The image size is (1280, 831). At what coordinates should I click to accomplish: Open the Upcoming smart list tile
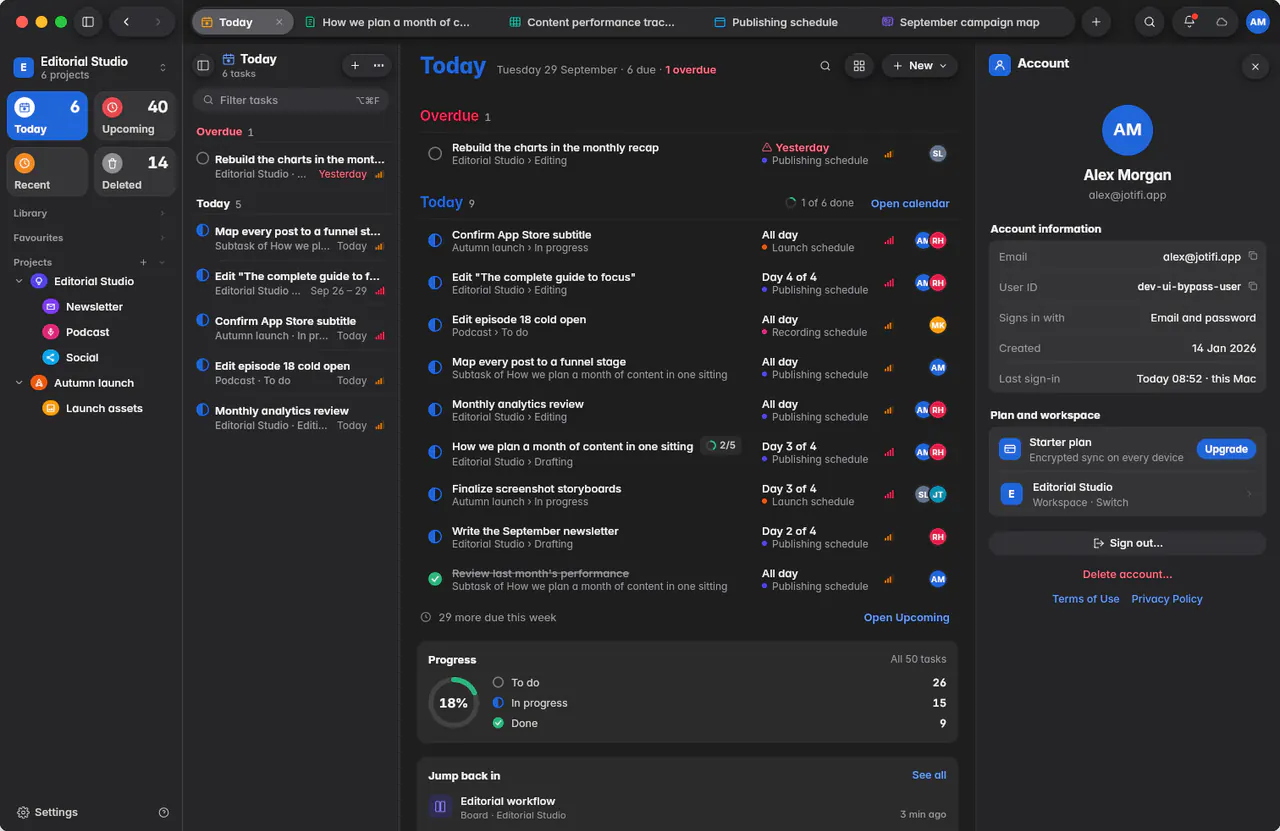pyautogui.click(x=135, y=116)
